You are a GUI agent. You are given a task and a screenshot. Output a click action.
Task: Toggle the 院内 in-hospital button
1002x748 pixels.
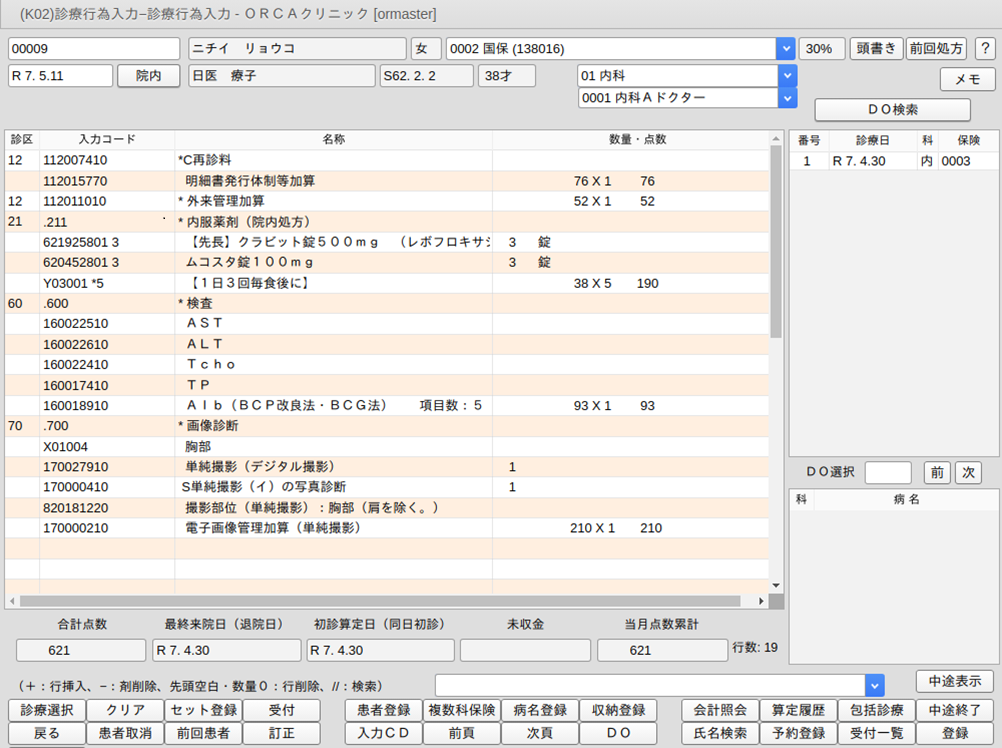[149, 76]
